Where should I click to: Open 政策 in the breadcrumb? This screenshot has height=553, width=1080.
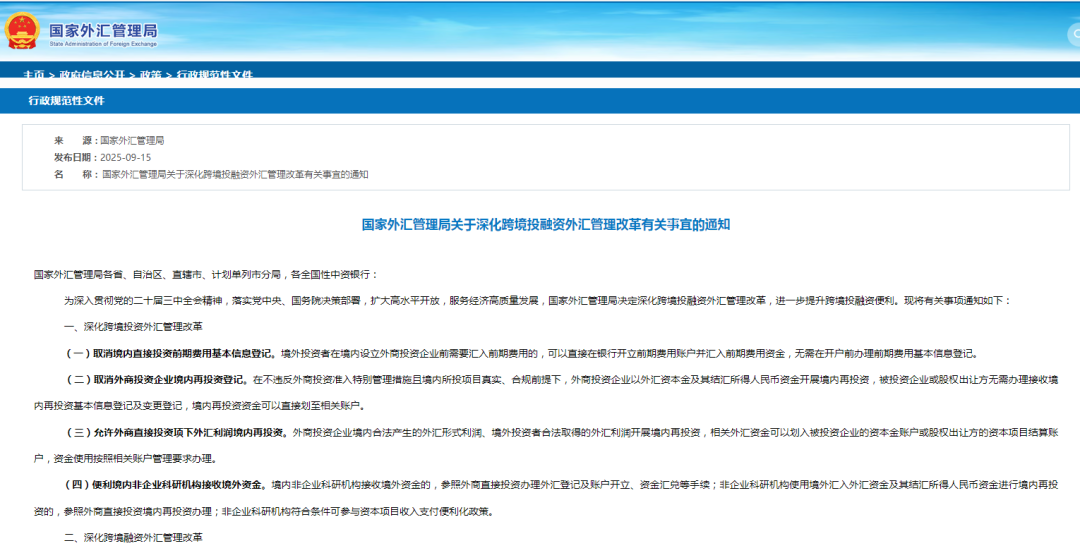(150, 74)
